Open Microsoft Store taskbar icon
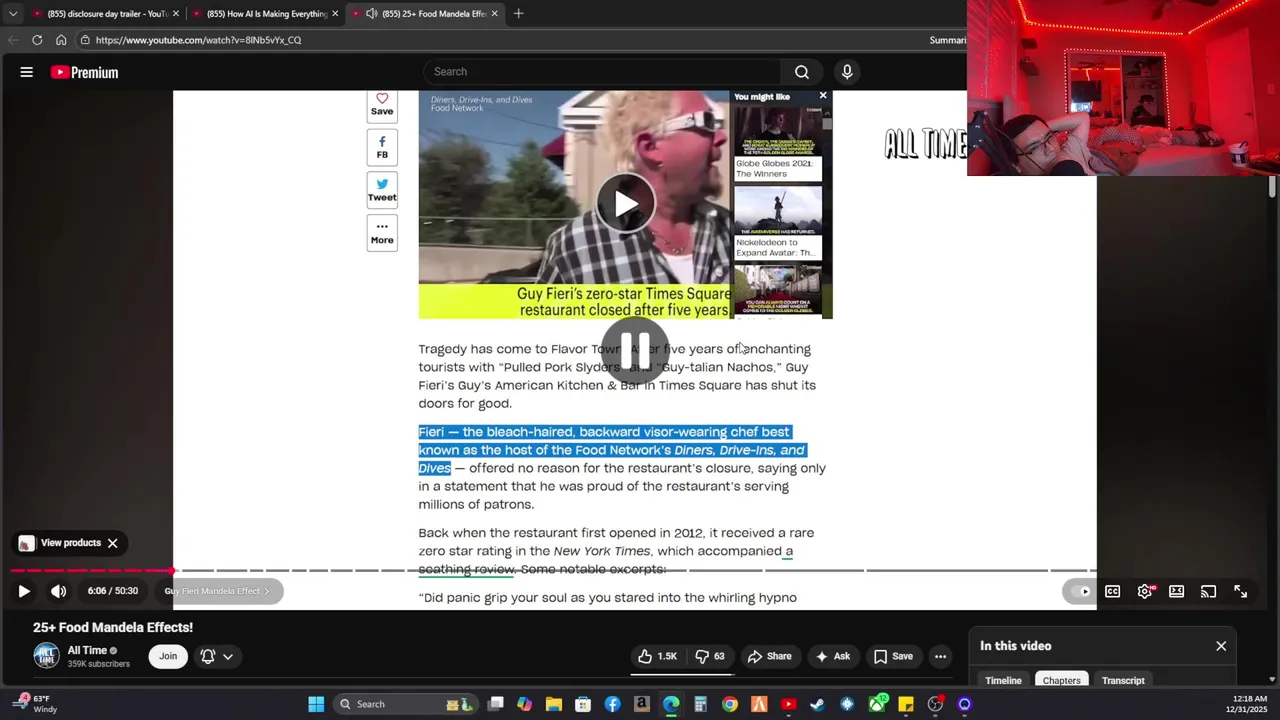The height and width of the screenshot is (720, 1280). (x=583, y=704)
